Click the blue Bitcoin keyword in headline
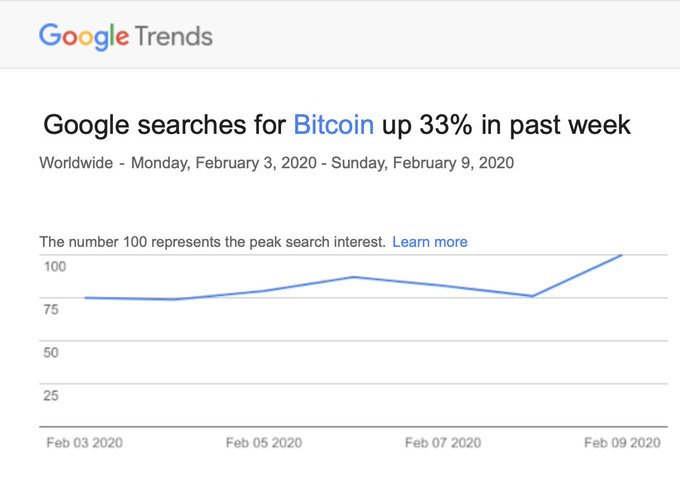The height and width of the screenshot is (479, 680). pyautogui.click(x=333, y=125)
